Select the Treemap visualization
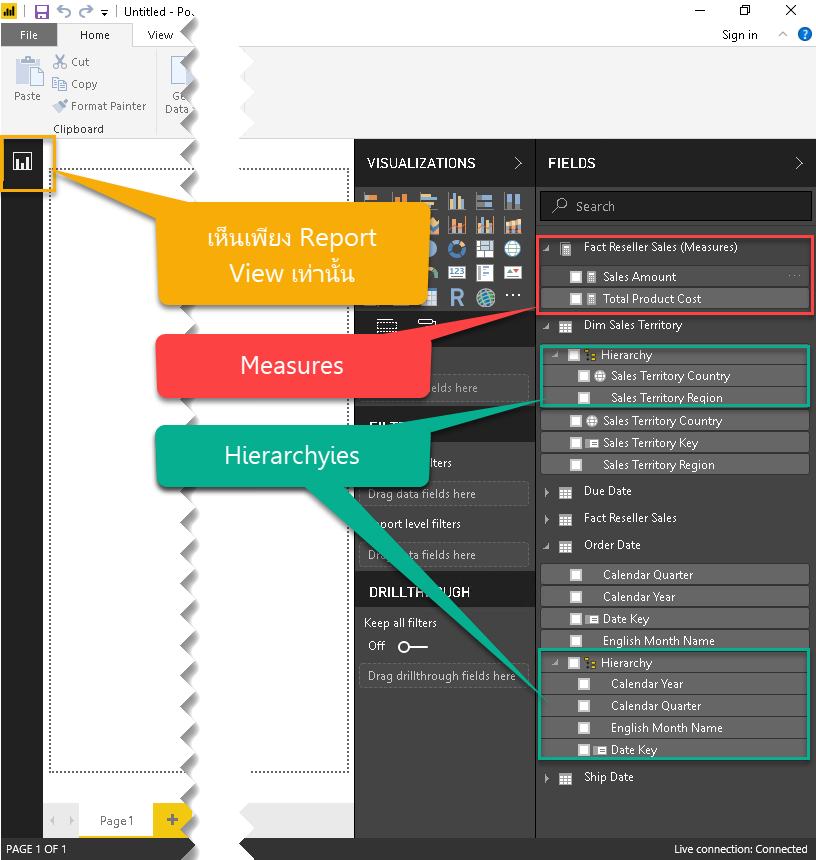Image resolution: width=816 pixels, height=860 pixels. (x=484, y=249)
